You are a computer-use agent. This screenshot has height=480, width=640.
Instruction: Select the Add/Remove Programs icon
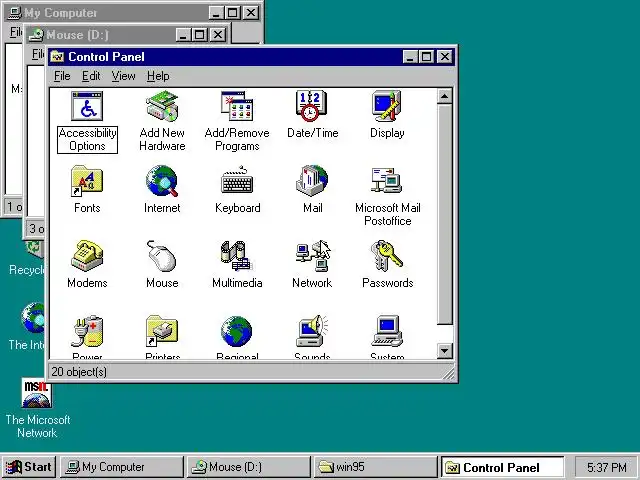pos(237,106)
